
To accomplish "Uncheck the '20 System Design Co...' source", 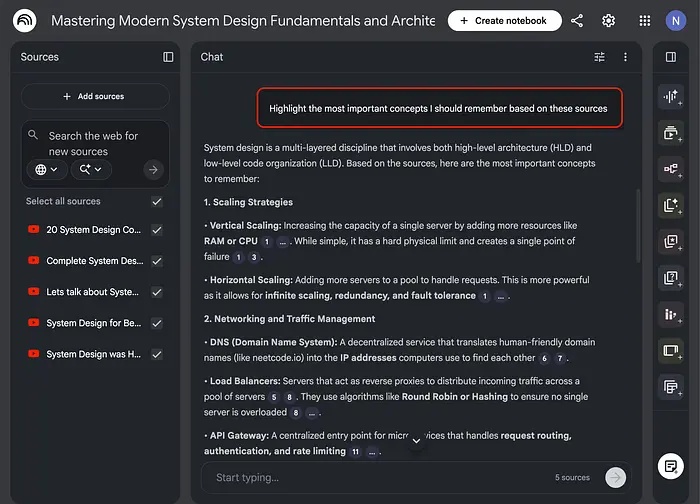I will [x=157, y=230].
